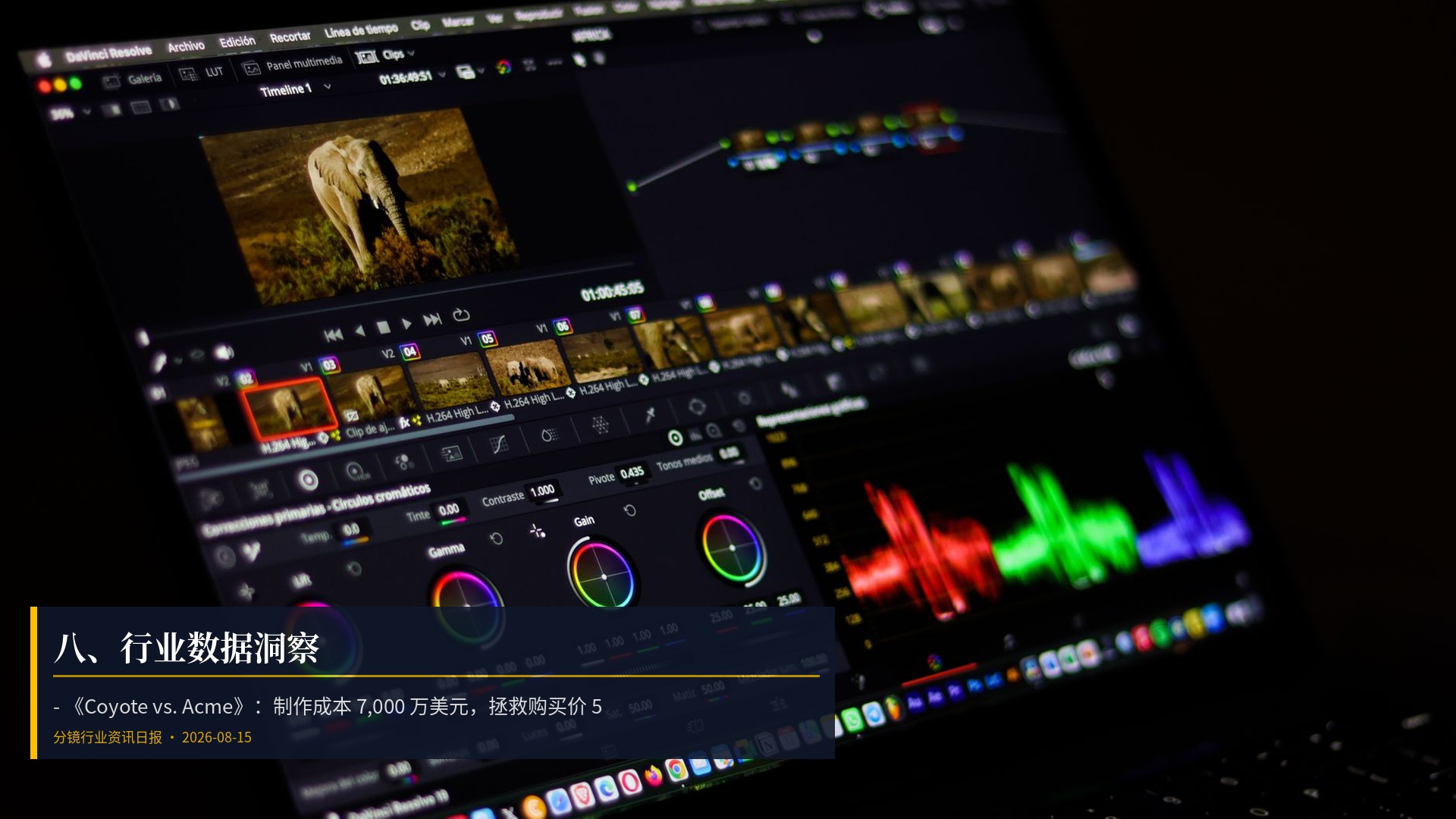This screenshot has height=819, width=1456.
Task: Open the LUT browser
Action: click(202, 73)
